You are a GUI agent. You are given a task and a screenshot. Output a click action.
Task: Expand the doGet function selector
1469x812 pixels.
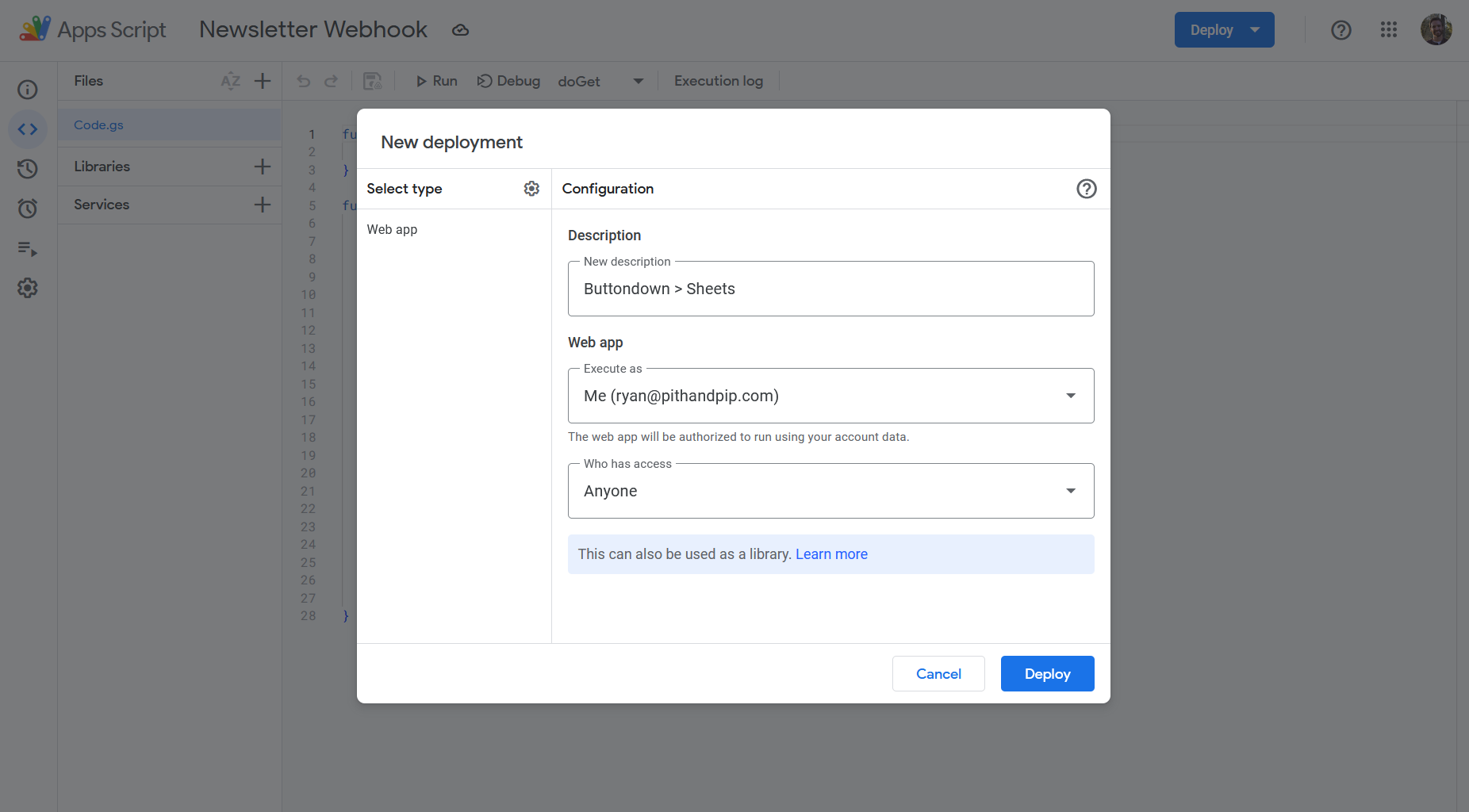pyautogui.click(x=639, y=81)
